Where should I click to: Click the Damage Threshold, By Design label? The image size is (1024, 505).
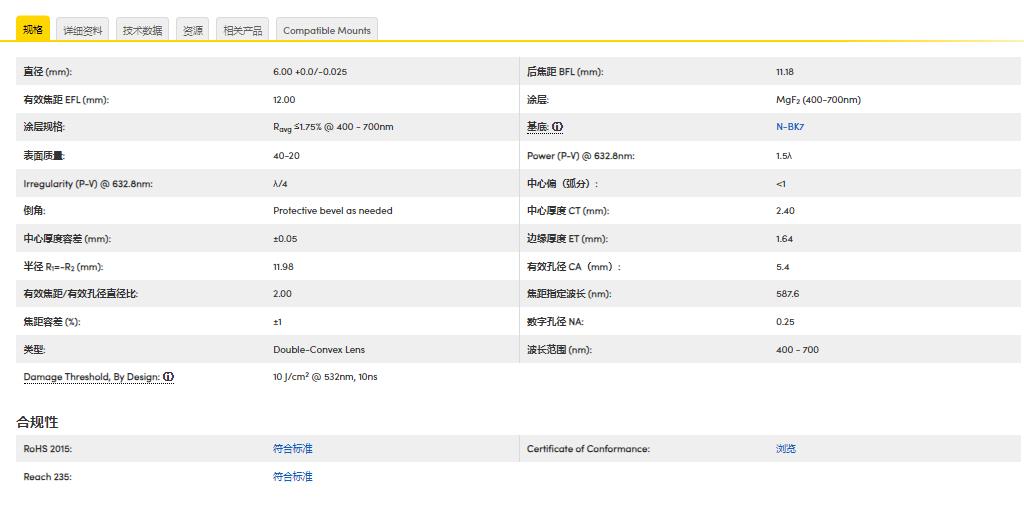click(x=91, y=377)
